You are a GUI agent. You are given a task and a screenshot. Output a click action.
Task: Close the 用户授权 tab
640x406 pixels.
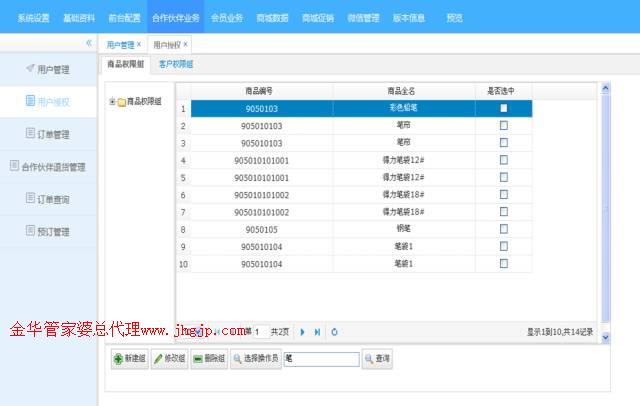185,44
